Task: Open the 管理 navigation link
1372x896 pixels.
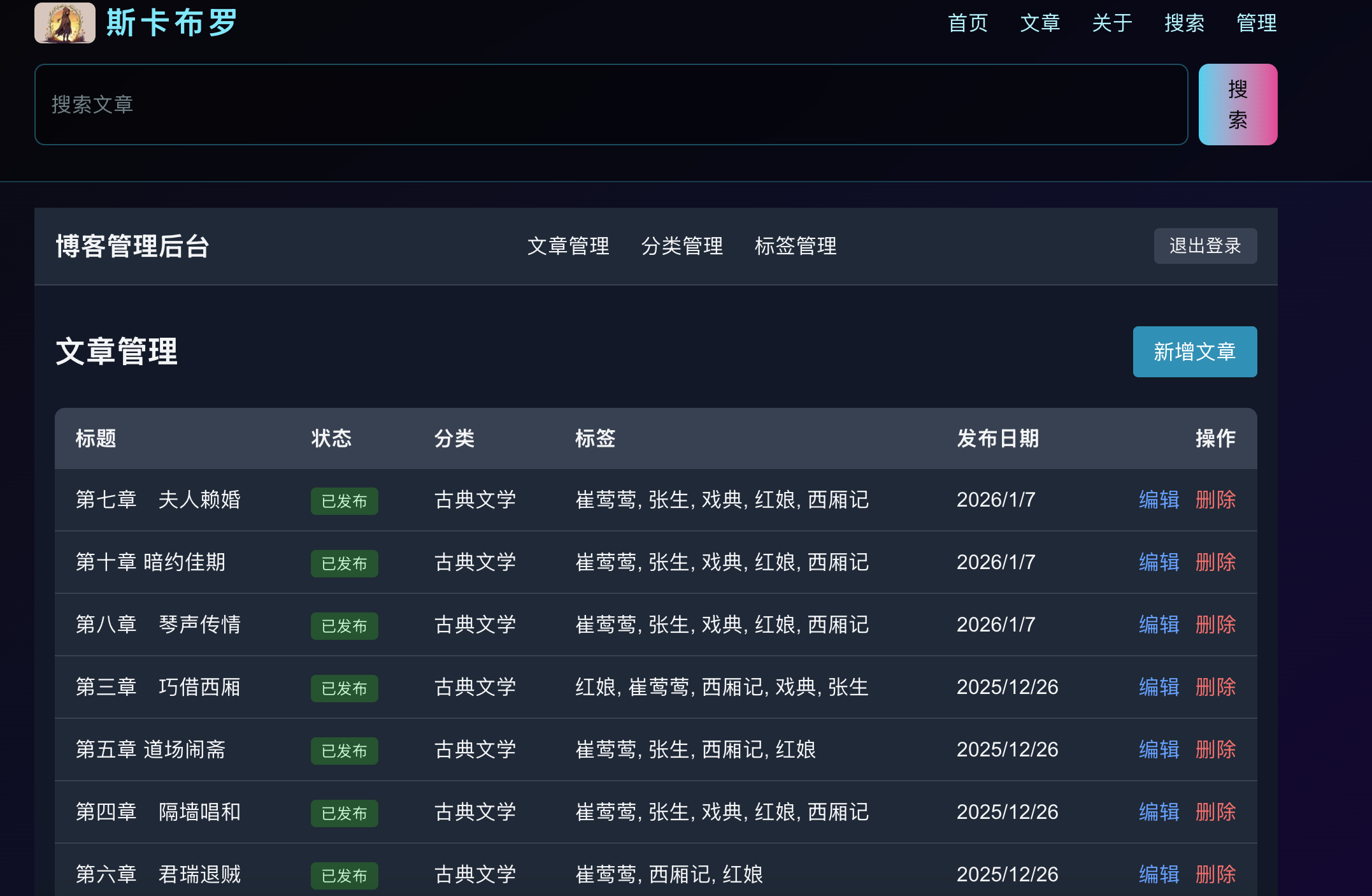Action: click(1256, 24)
